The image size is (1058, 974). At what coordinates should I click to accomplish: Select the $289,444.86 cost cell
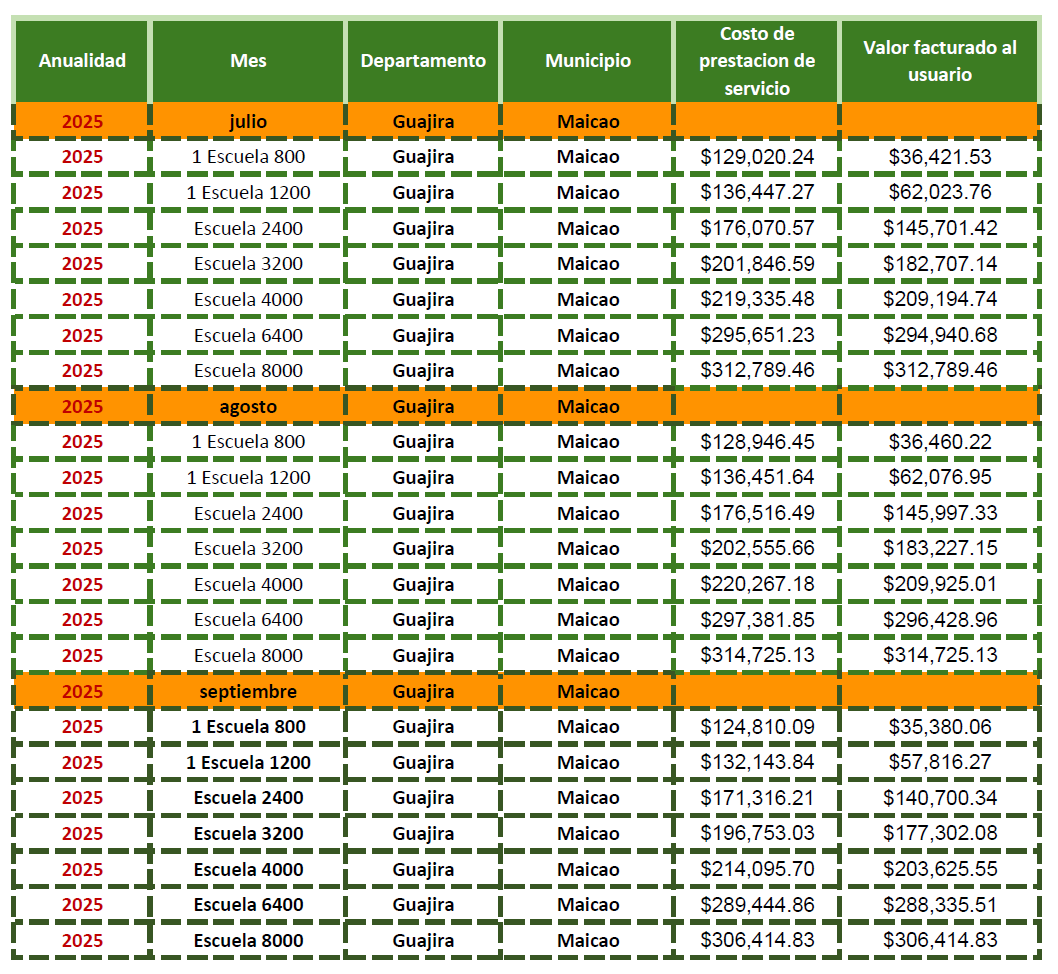pyautogui.click(x=757, y=905)
